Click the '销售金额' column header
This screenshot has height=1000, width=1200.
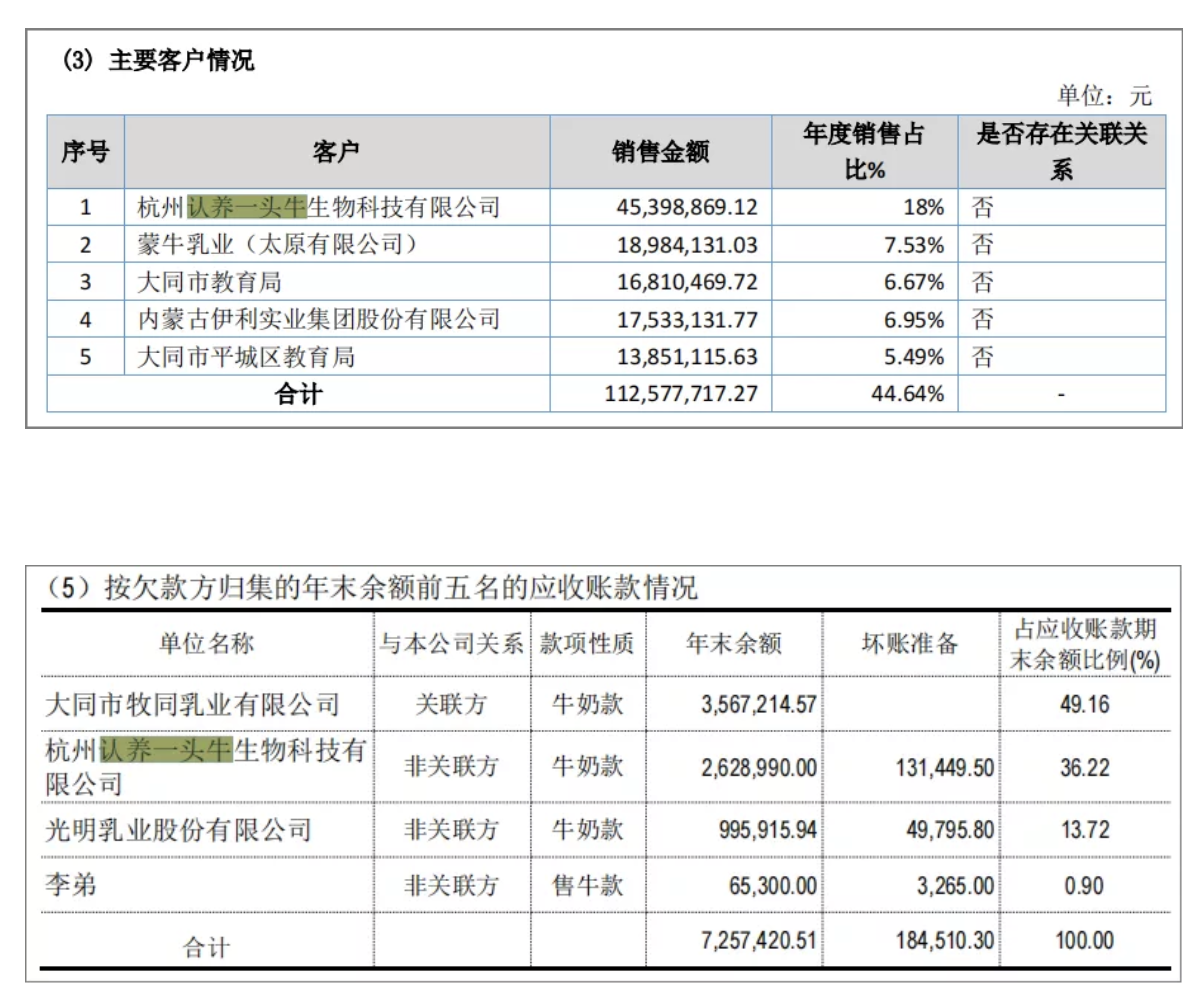pyautogui.click(x=660, y=152)
